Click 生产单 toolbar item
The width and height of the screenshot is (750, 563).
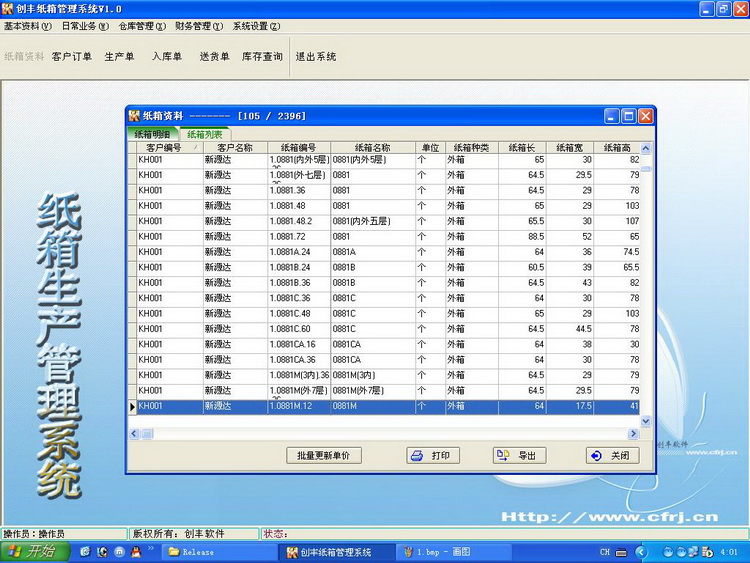tap(119, 57)
